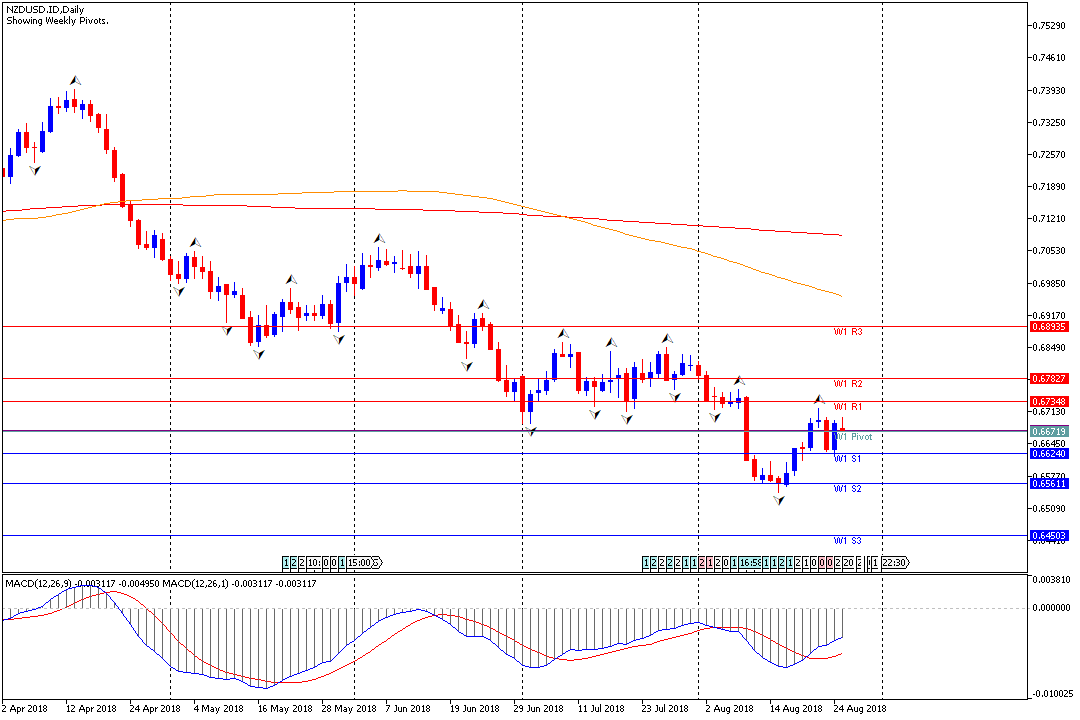This screenshot has width=1080, height=720.
Task: Click the 4 May 2018 date label
Action: pyautogui.click(x=218, y=708)
